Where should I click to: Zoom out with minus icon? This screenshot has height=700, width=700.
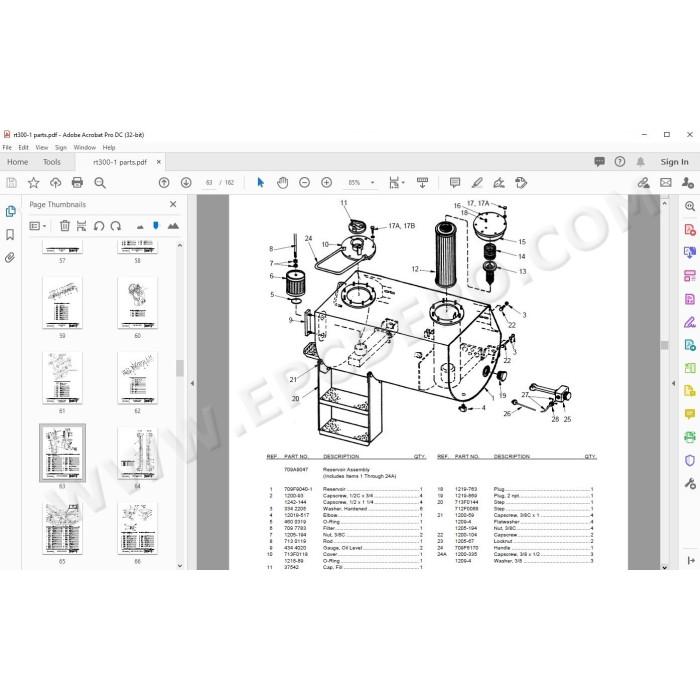(304, 183)
